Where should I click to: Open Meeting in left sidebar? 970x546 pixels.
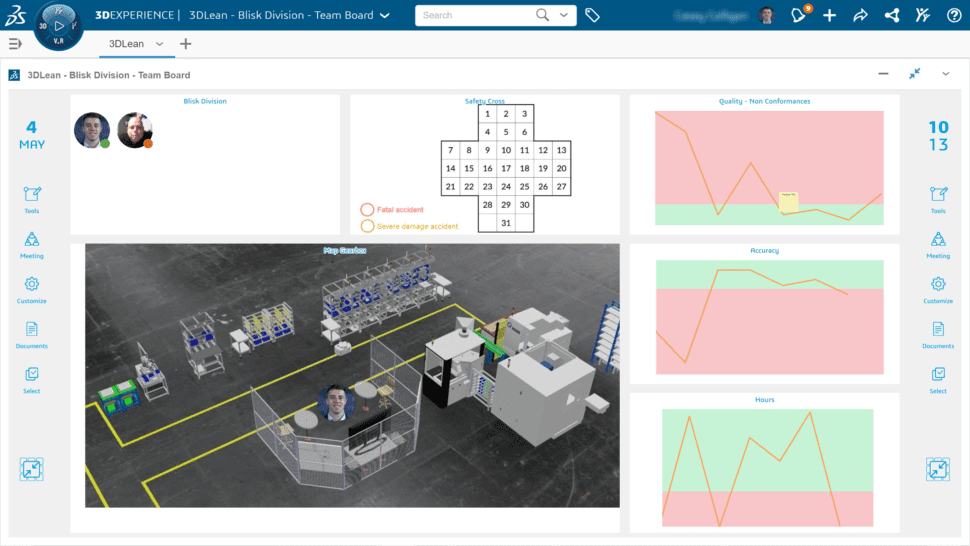[x=32, y=245]
